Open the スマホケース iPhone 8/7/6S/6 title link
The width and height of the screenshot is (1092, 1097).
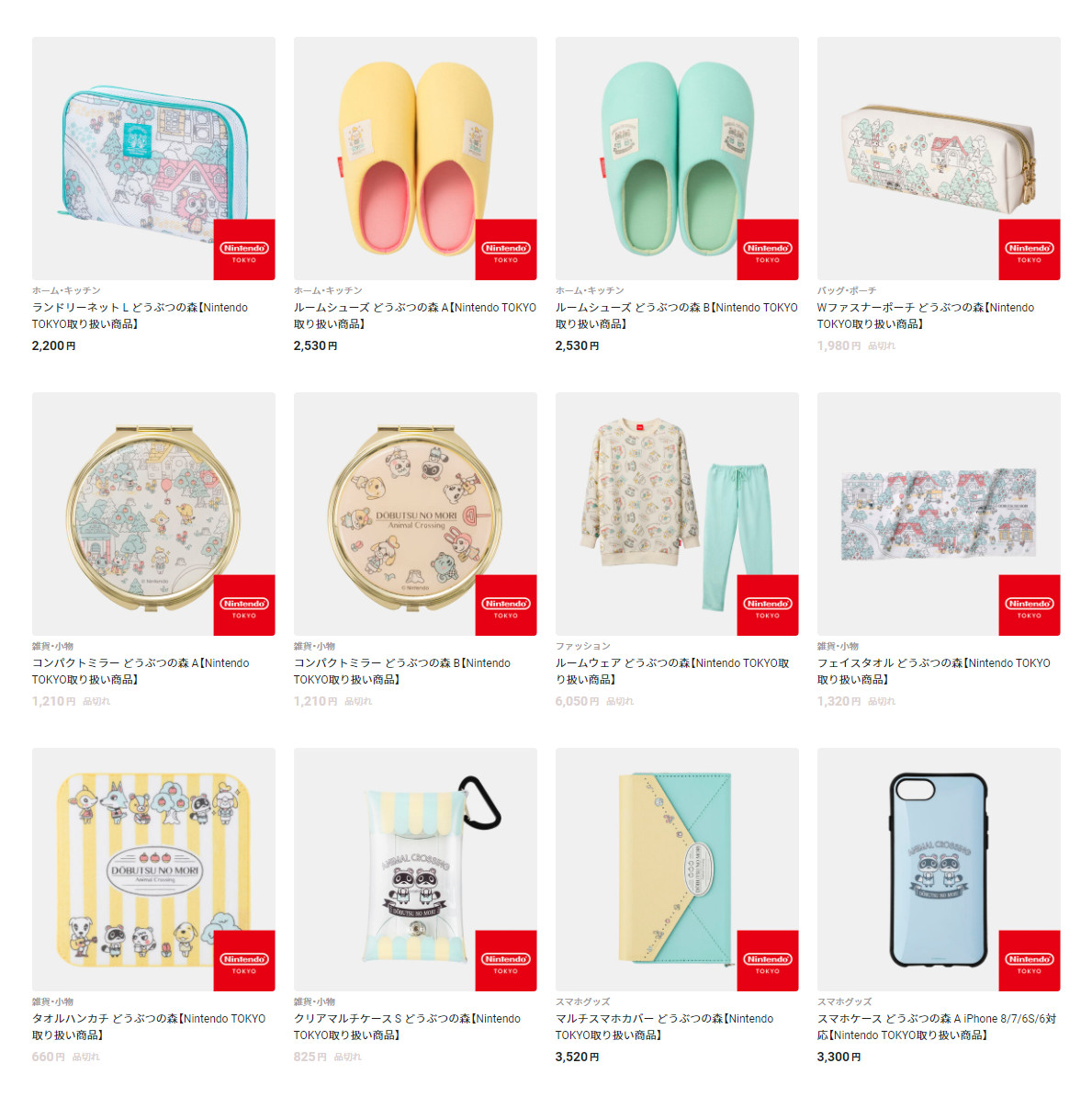[x=937, y=1026]
